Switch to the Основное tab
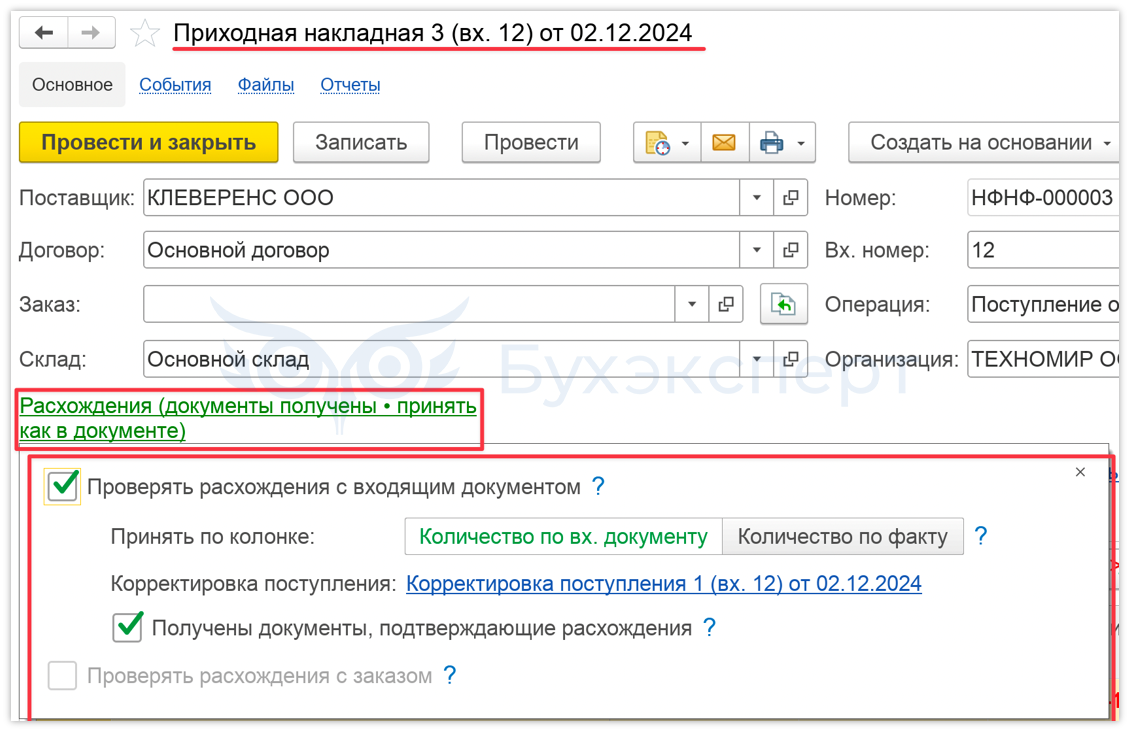This screenshot has height=732, width=1130. coord(72,85)
